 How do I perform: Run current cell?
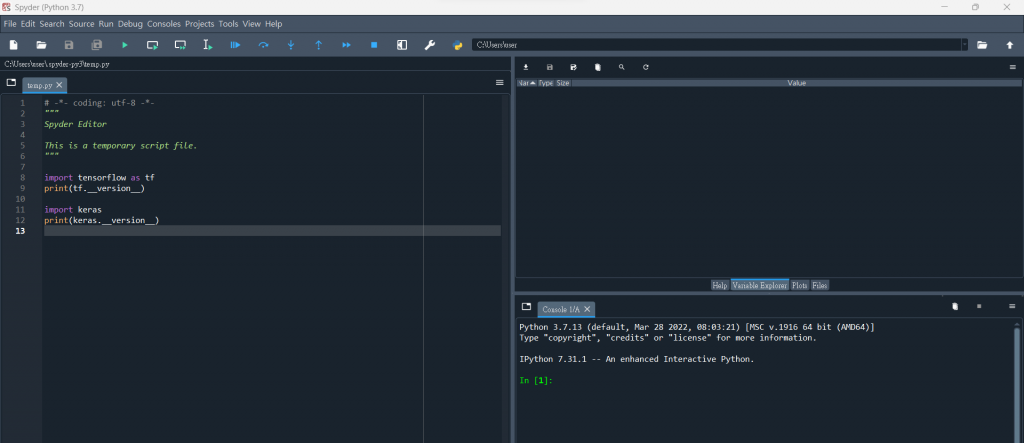(x=152, y=45)
